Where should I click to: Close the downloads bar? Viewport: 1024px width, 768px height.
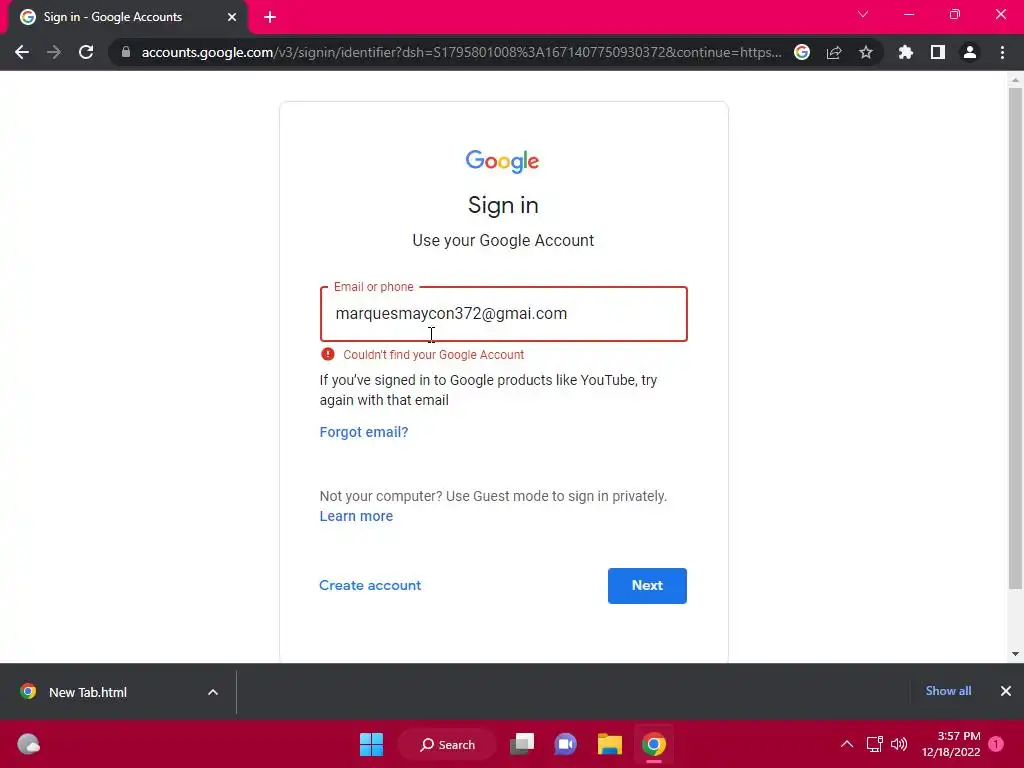tap(1006, 691)
